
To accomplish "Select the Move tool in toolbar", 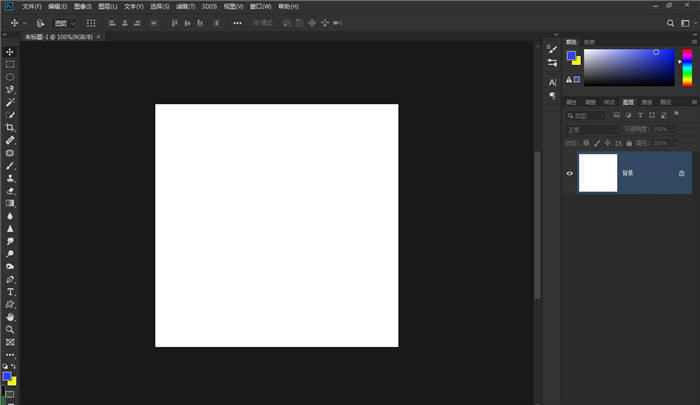I will (10, 52).
